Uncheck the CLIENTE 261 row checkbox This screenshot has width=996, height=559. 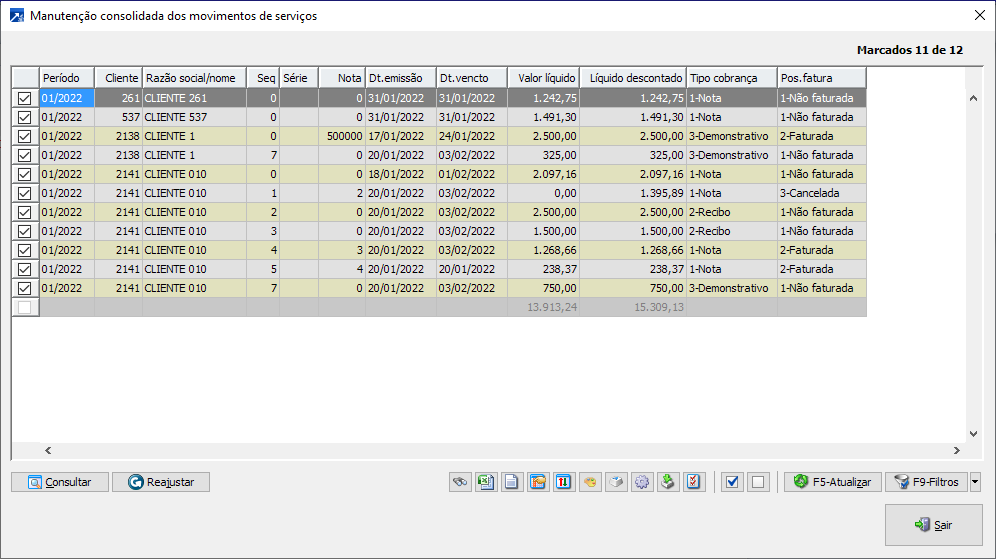tap(25, 98)
